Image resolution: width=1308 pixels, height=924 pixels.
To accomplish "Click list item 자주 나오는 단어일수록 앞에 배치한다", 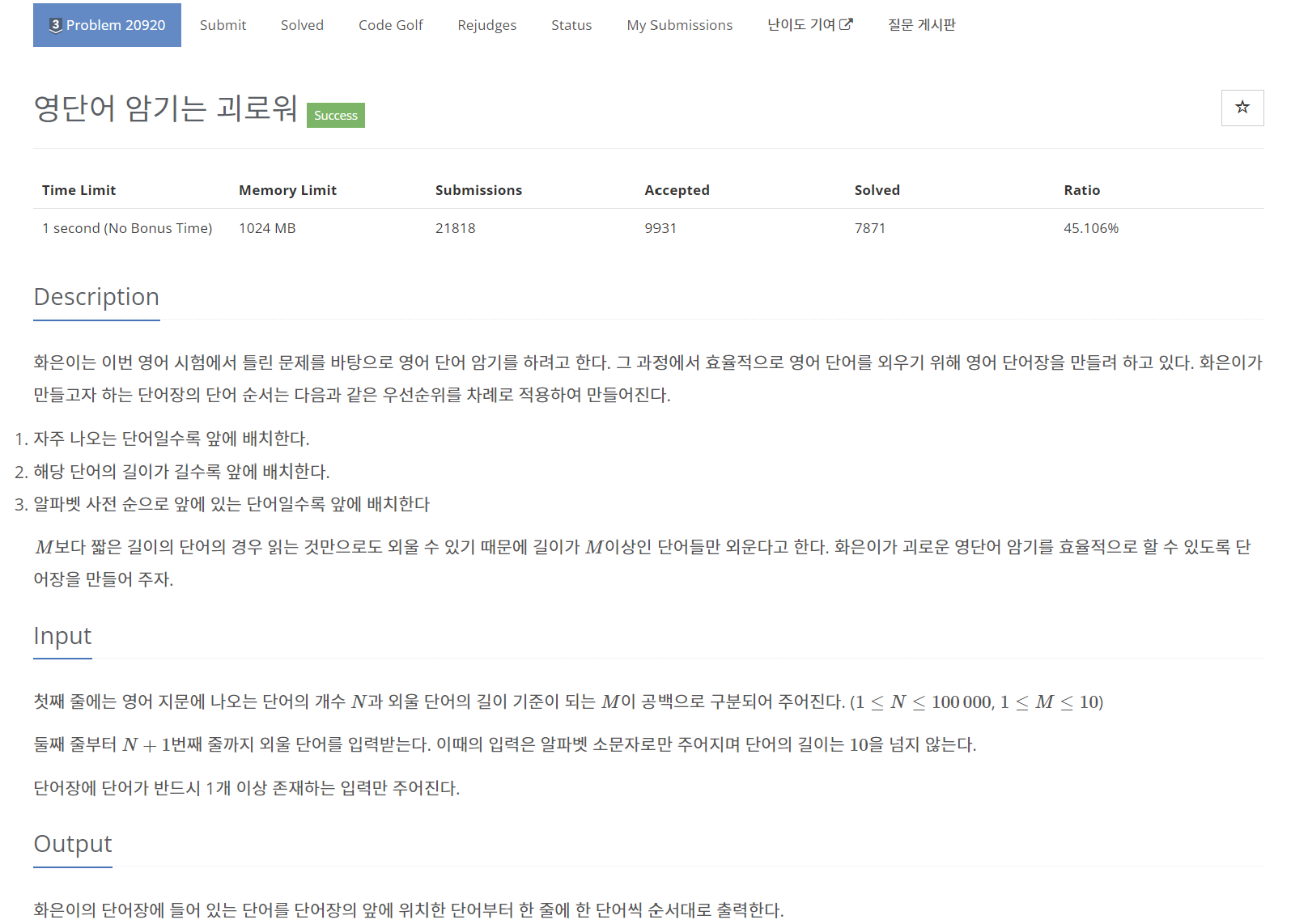I will click(172, 439).
